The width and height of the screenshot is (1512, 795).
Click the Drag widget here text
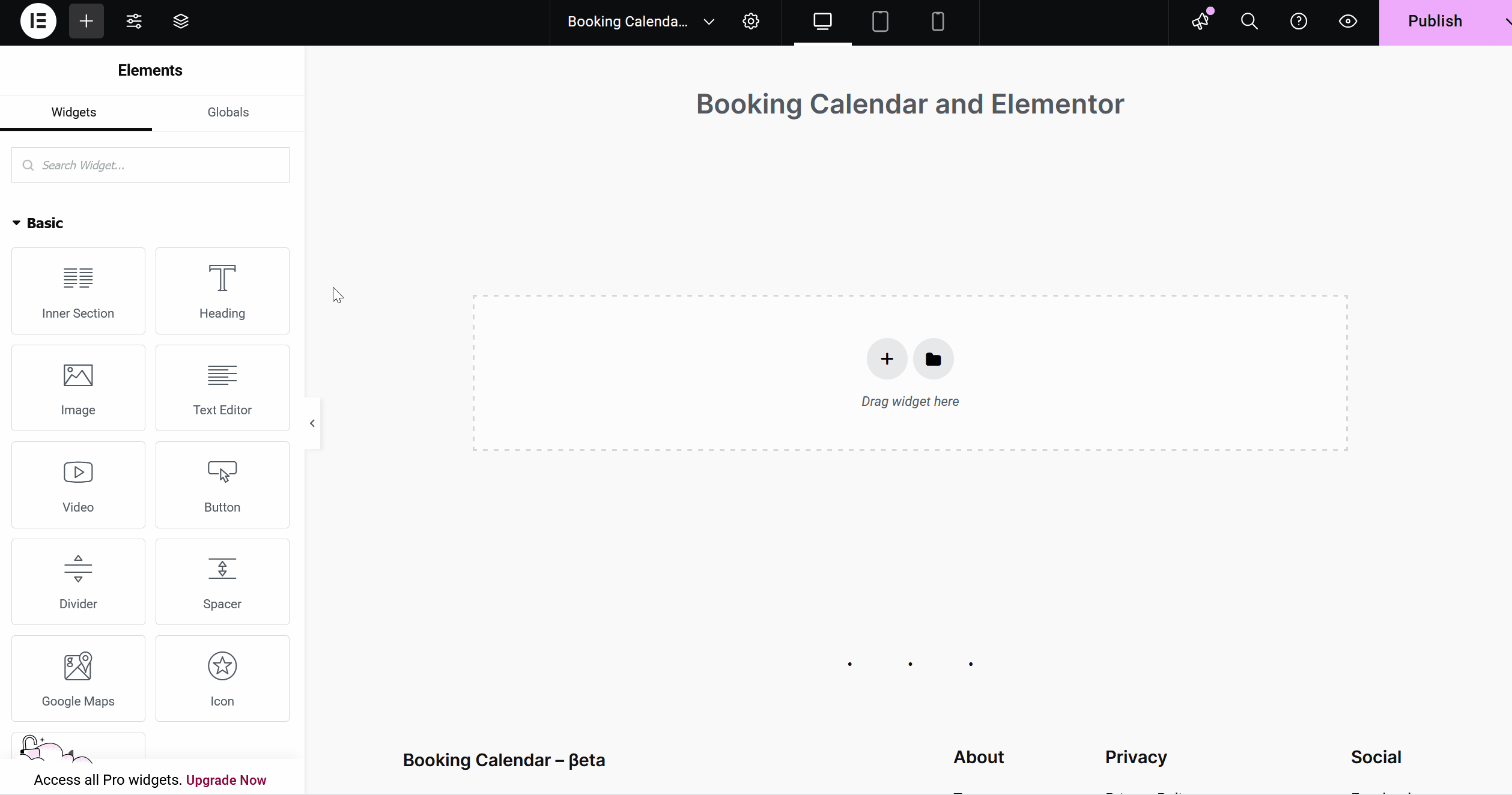click(910, 401)
